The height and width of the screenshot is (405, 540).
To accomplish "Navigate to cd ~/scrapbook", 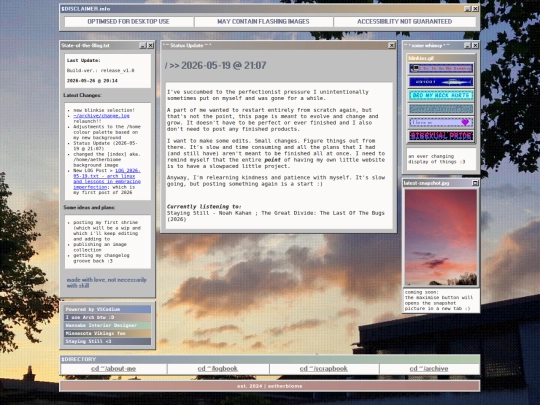I will (x=323, y=368).
